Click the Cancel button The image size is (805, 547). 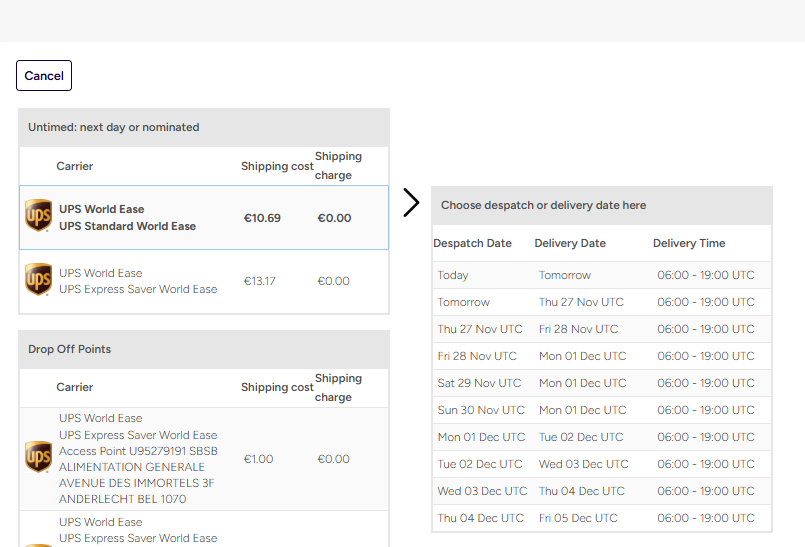[x=44, y=76]
